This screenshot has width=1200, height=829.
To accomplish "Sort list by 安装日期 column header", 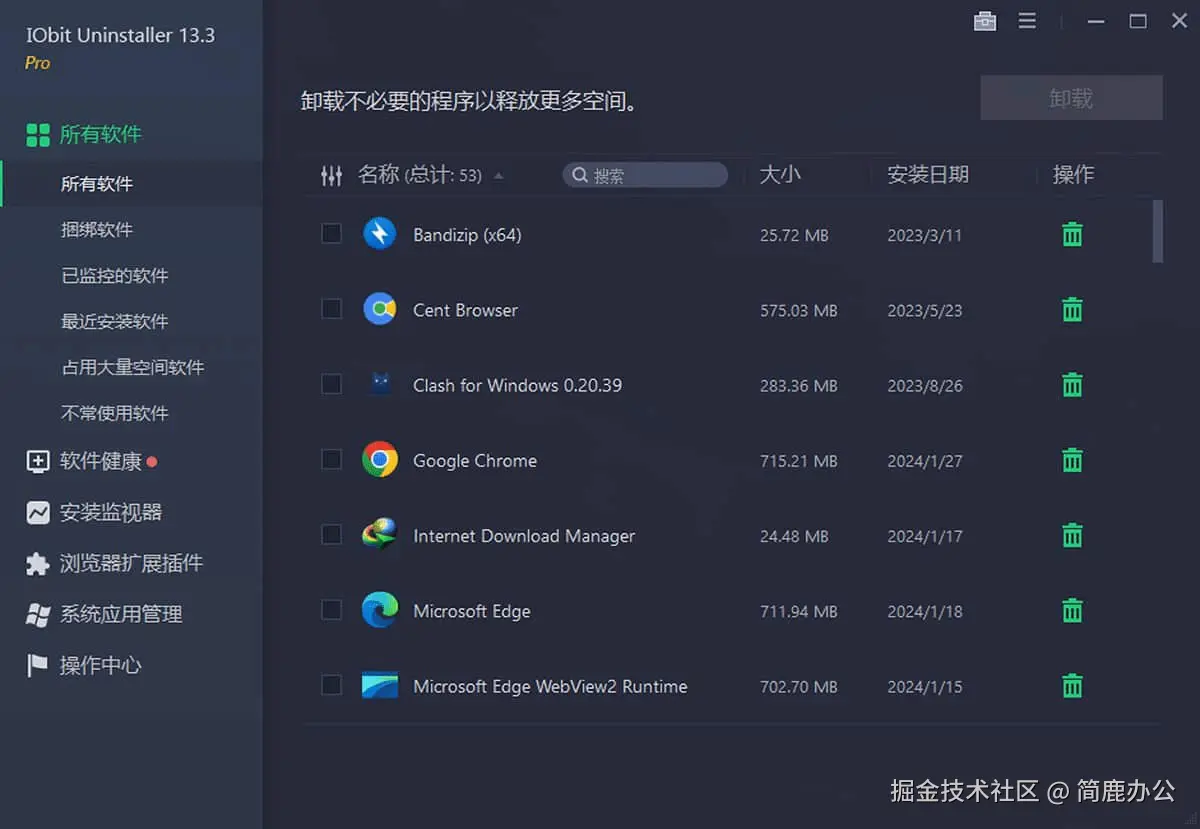I will 928,175.
